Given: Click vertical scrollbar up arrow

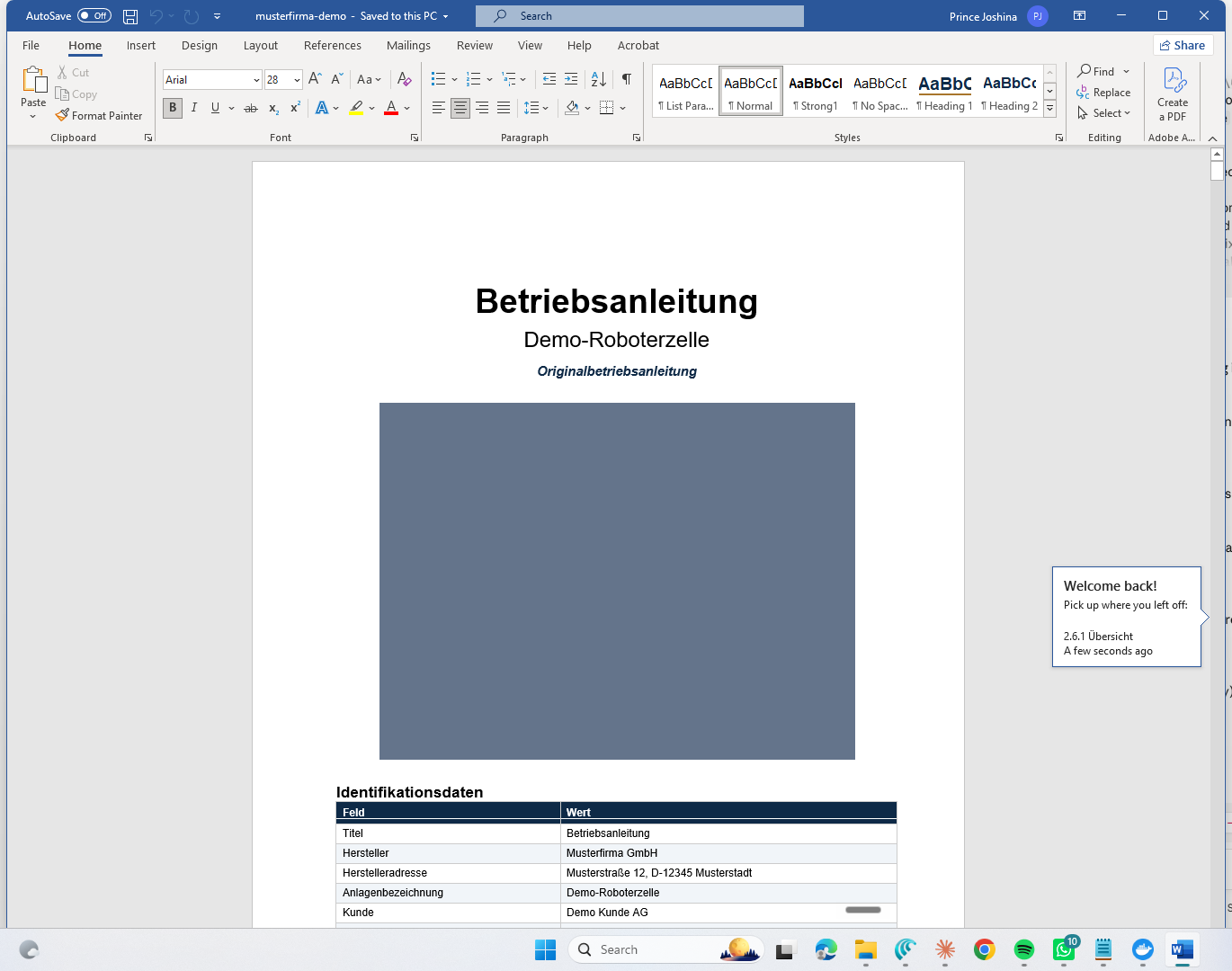Looking at the screenshot, I should (1217, 155).
